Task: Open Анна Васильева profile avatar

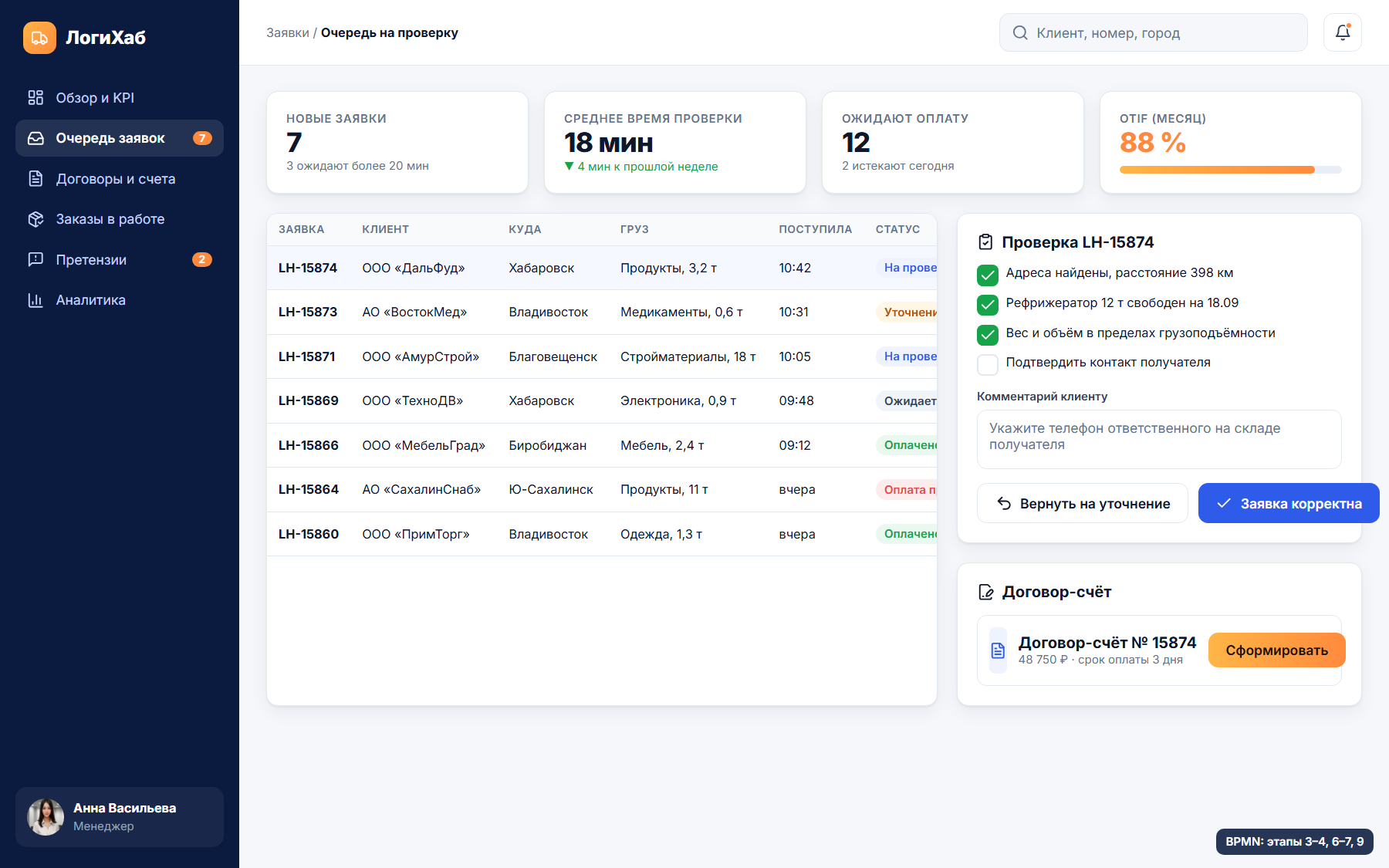Action: point(46,817)
